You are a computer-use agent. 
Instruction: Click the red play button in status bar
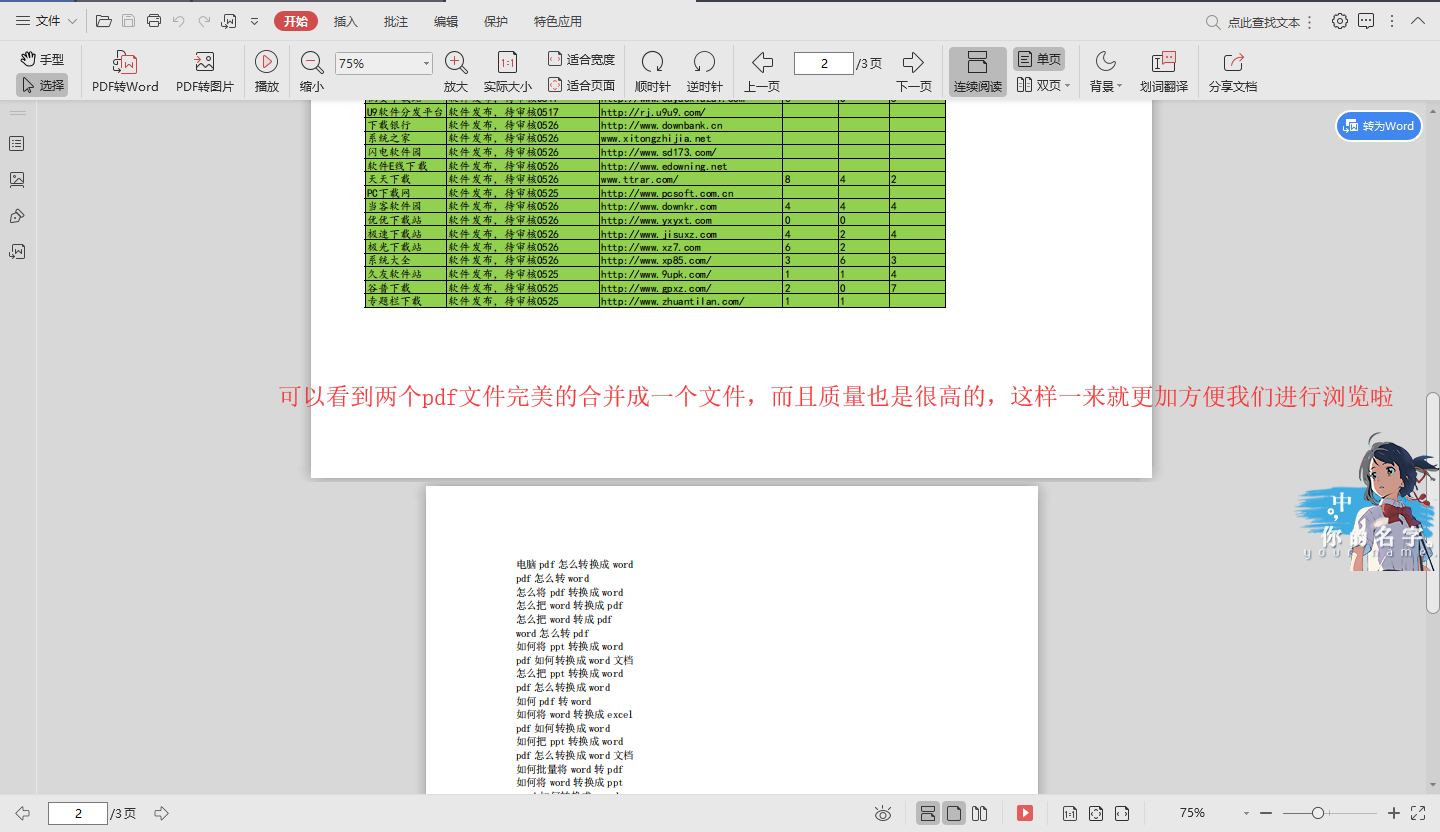coord(1025,813)
